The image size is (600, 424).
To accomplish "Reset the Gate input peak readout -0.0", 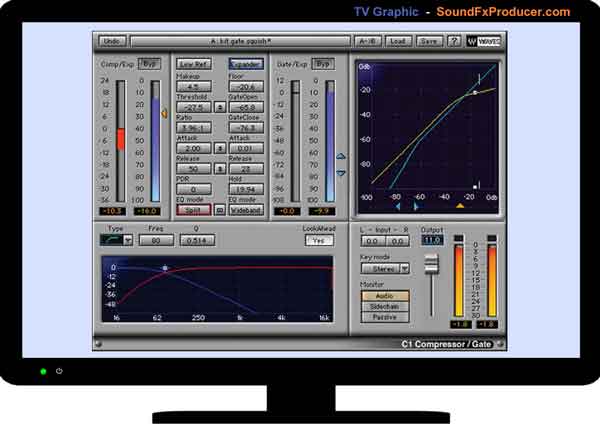I will 287,211.
